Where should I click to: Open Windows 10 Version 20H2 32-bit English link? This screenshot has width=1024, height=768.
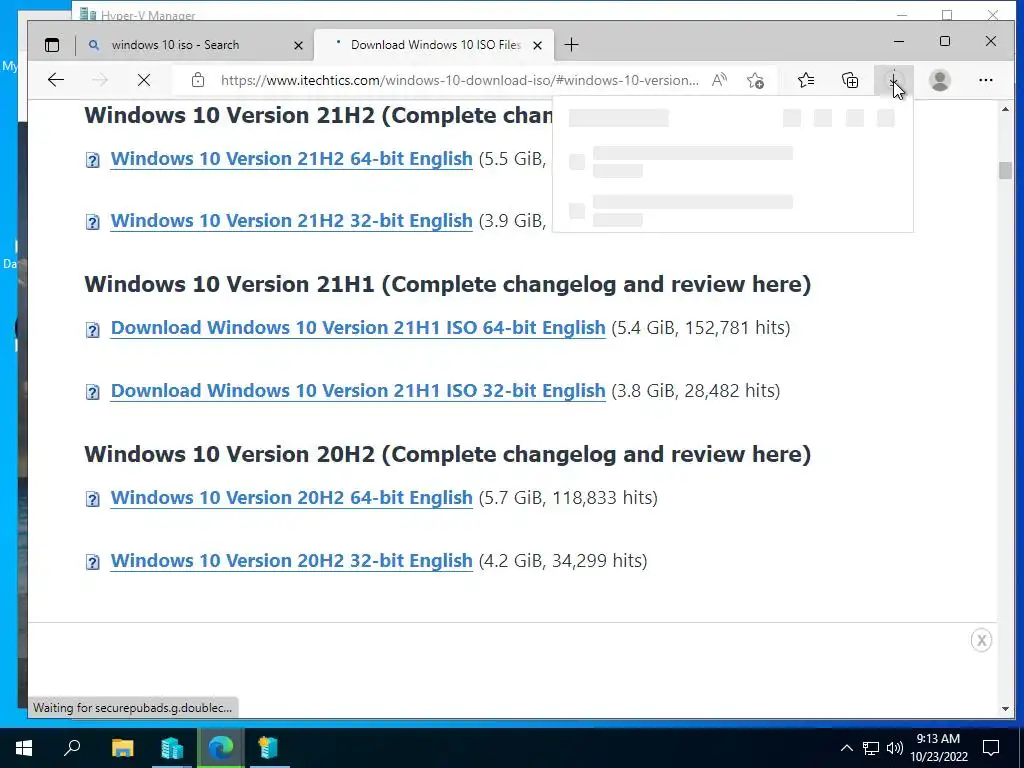(x=291, y=560)
